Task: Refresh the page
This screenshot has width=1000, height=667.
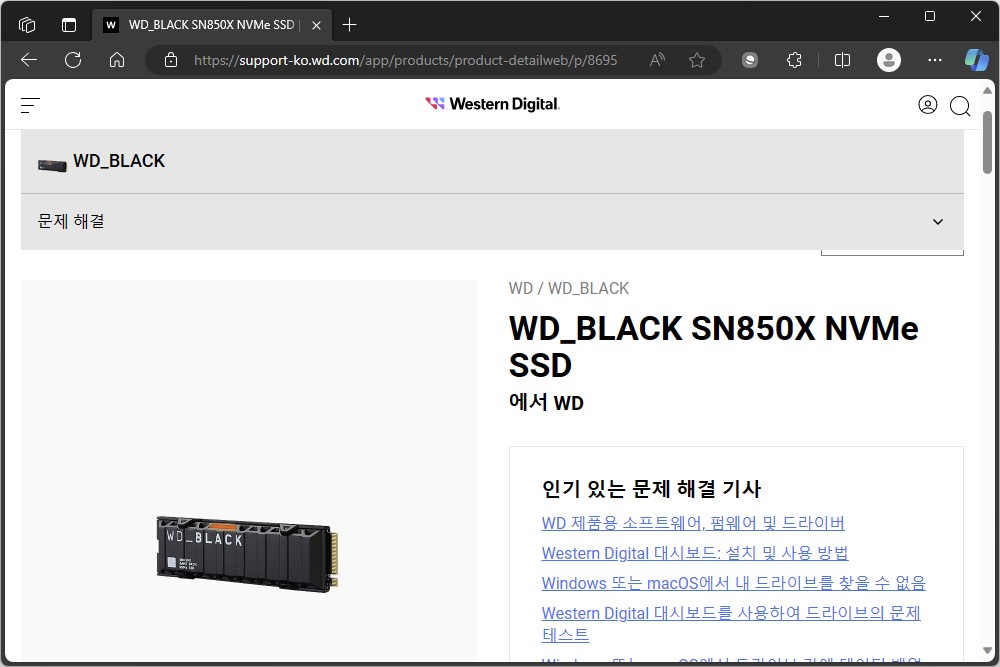Action: (x=73, y=60)
